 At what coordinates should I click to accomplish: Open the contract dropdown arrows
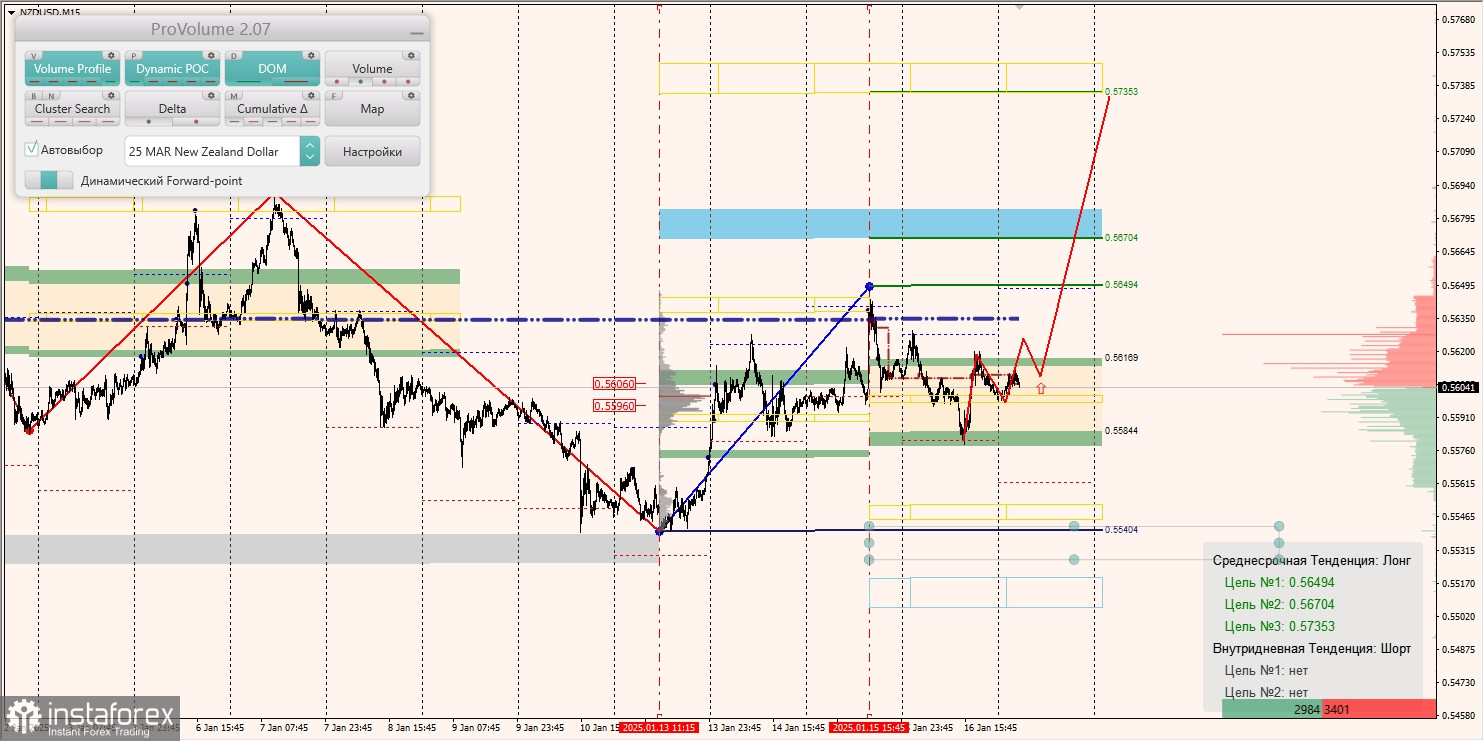click(x=310, y=151)
